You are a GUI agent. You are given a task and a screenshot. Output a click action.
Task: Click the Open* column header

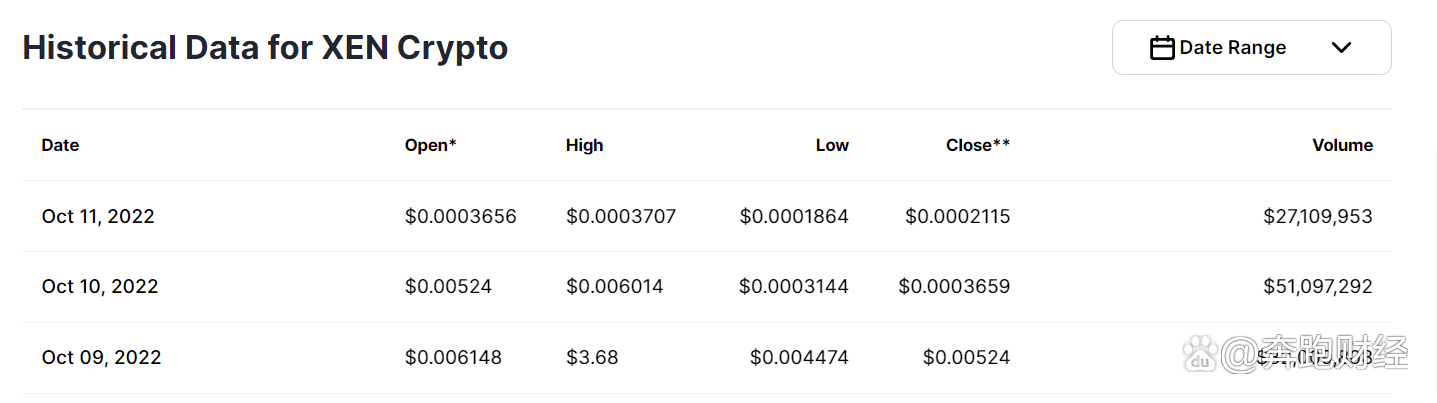point(430,145)
